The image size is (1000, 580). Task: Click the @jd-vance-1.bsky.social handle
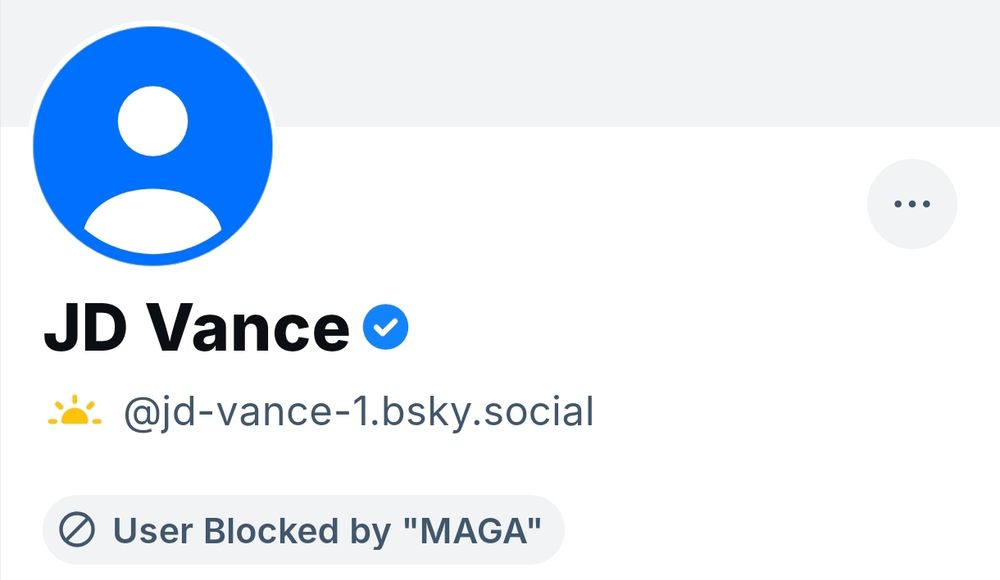click(360, 410)
